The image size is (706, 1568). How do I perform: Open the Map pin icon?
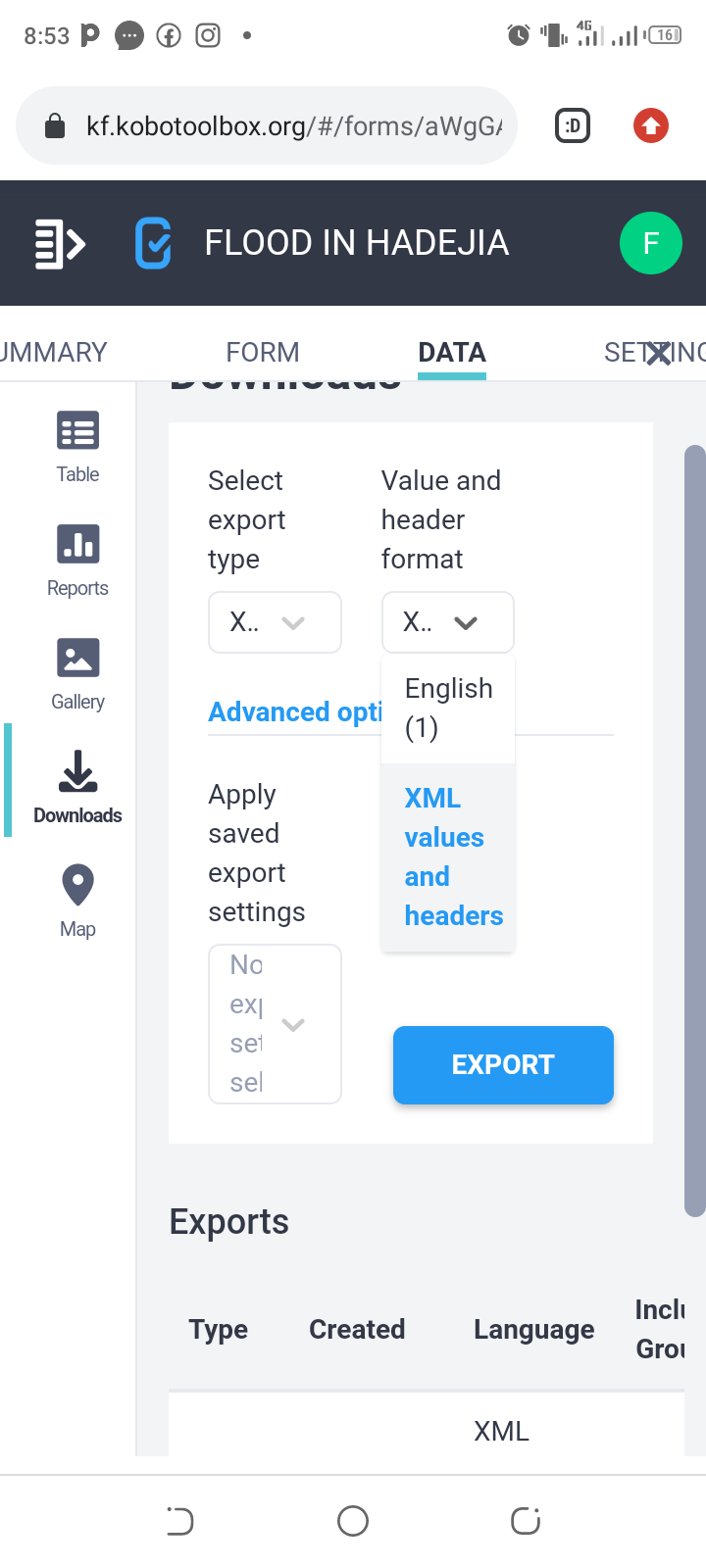pyautogui.click(x=77, y=901)
